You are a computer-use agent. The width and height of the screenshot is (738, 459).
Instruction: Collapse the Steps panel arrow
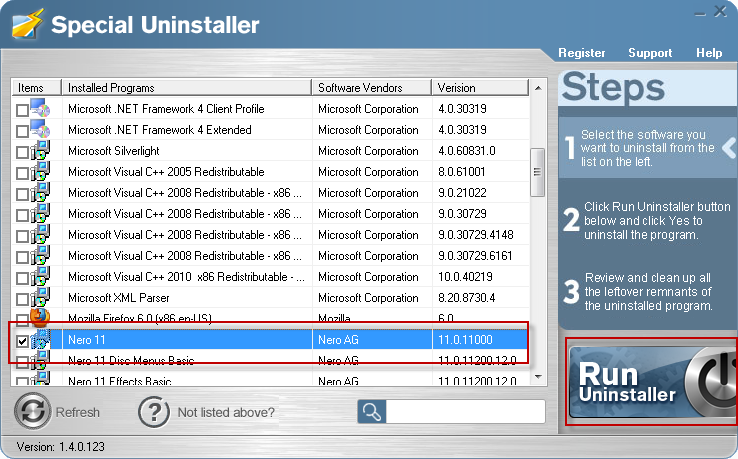(729, 147)
